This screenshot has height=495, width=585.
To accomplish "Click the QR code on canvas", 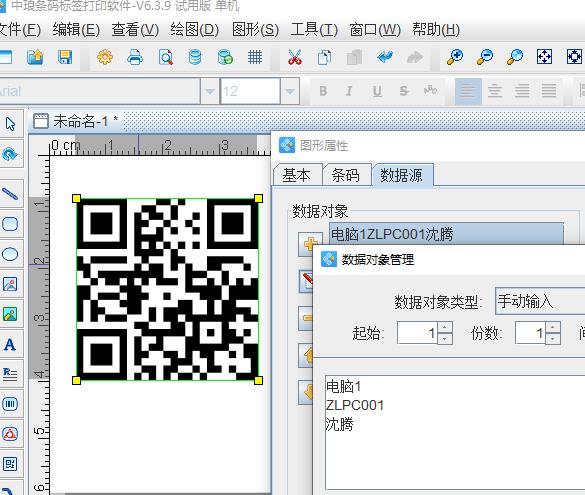I will pyautogui.click(x=168, y=289).
